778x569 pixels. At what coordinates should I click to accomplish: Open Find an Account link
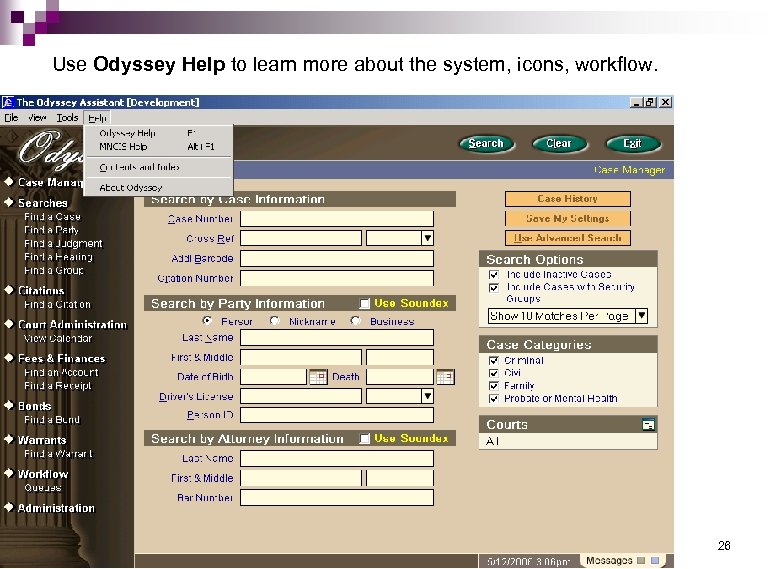(x=61, y=372)
